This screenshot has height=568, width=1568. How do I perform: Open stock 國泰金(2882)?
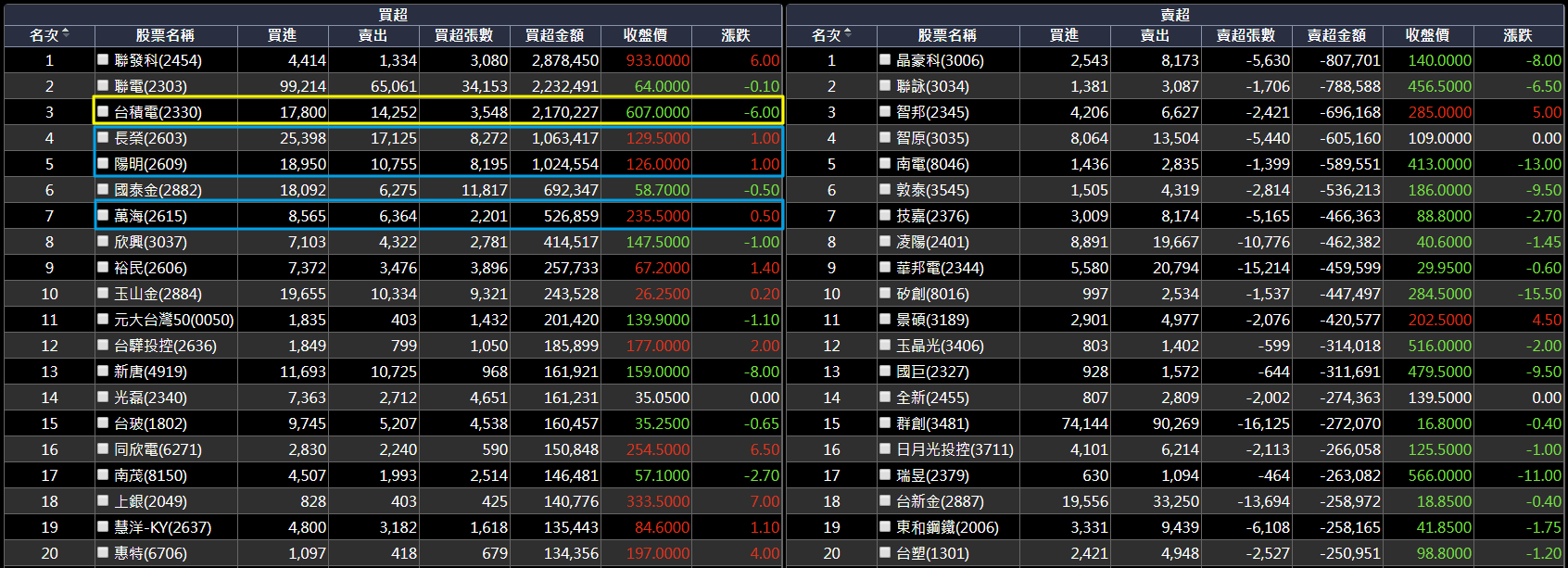point(158,190)
